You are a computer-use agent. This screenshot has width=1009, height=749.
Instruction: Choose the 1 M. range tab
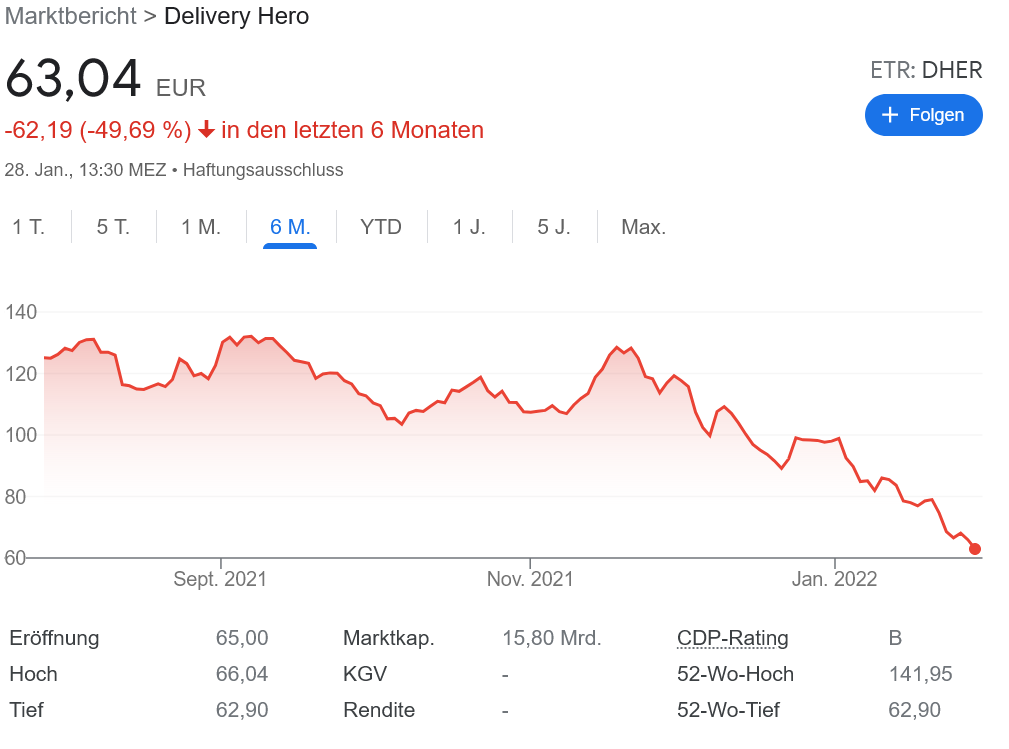point(201,227)
